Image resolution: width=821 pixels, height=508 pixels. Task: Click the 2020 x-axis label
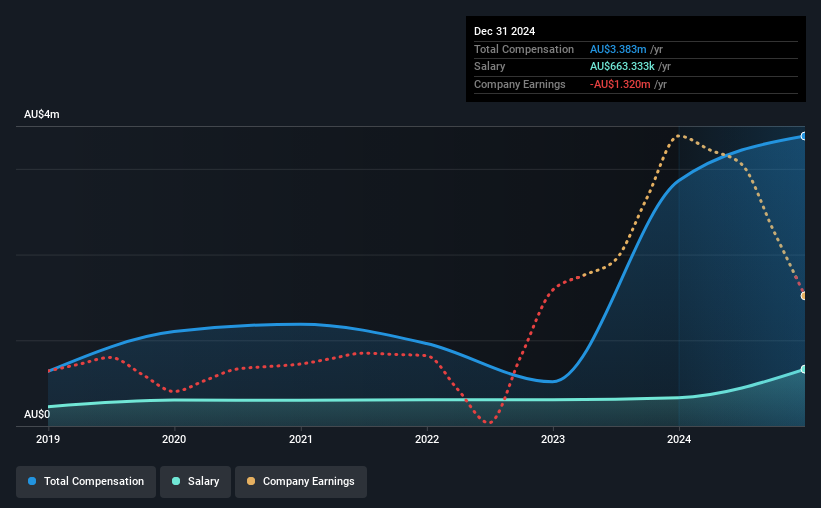[x=174, y=439]
